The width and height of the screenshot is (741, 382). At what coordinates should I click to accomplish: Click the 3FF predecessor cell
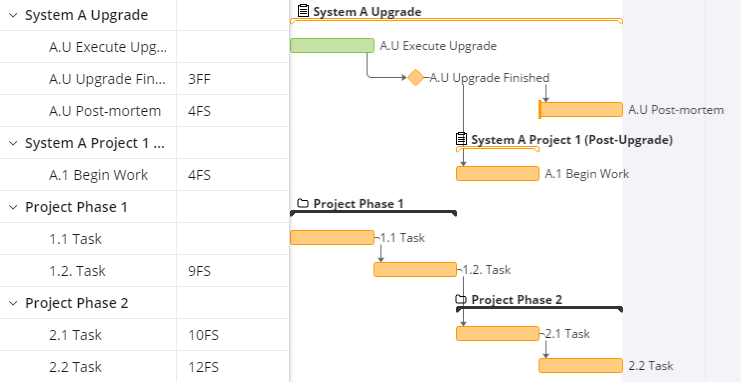coord(233,79)
